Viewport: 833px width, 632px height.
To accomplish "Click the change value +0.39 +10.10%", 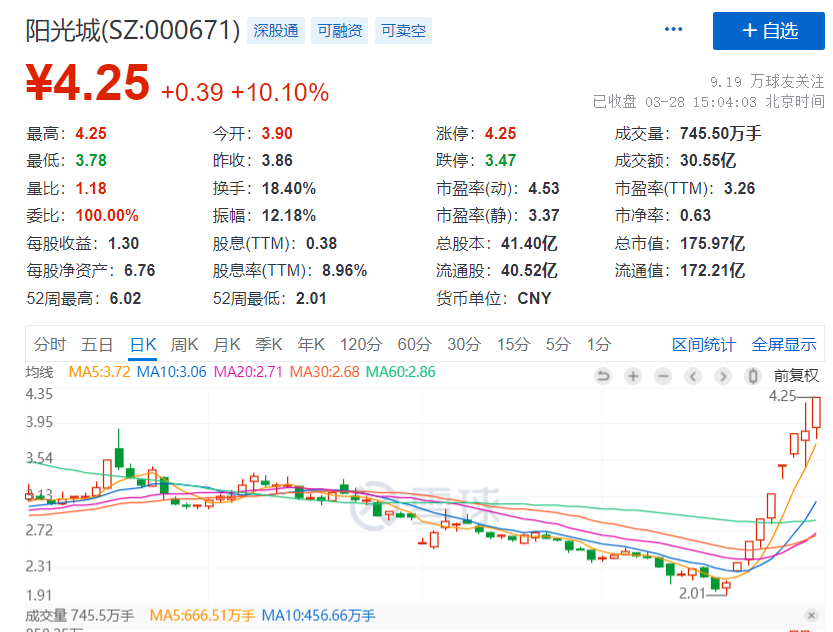I will (x=245, y=92).
